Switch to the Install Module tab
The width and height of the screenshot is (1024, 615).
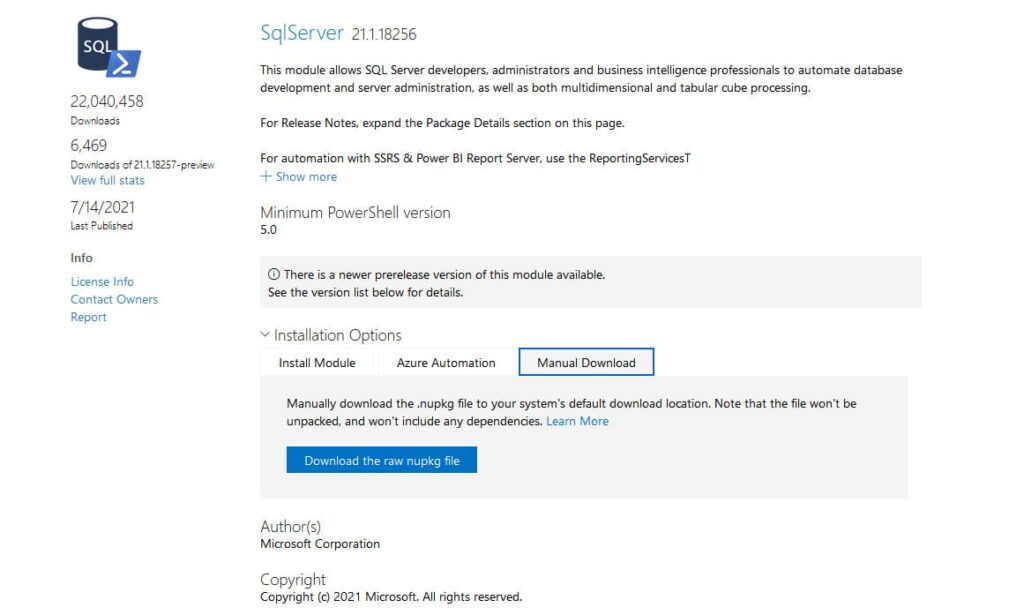click(x=317, y=363)
